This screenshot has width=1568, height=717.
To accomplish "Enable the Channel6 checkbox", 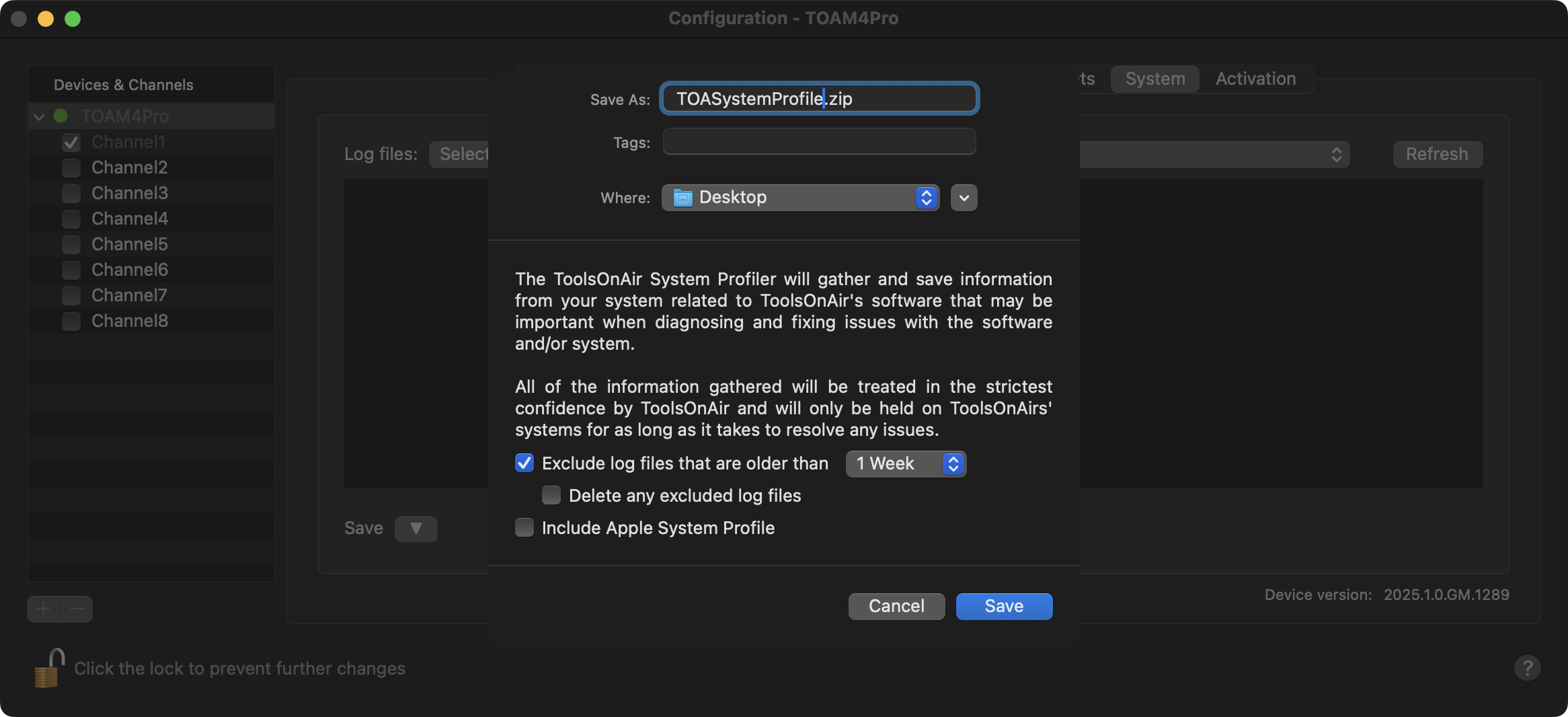I will point(71,270).
